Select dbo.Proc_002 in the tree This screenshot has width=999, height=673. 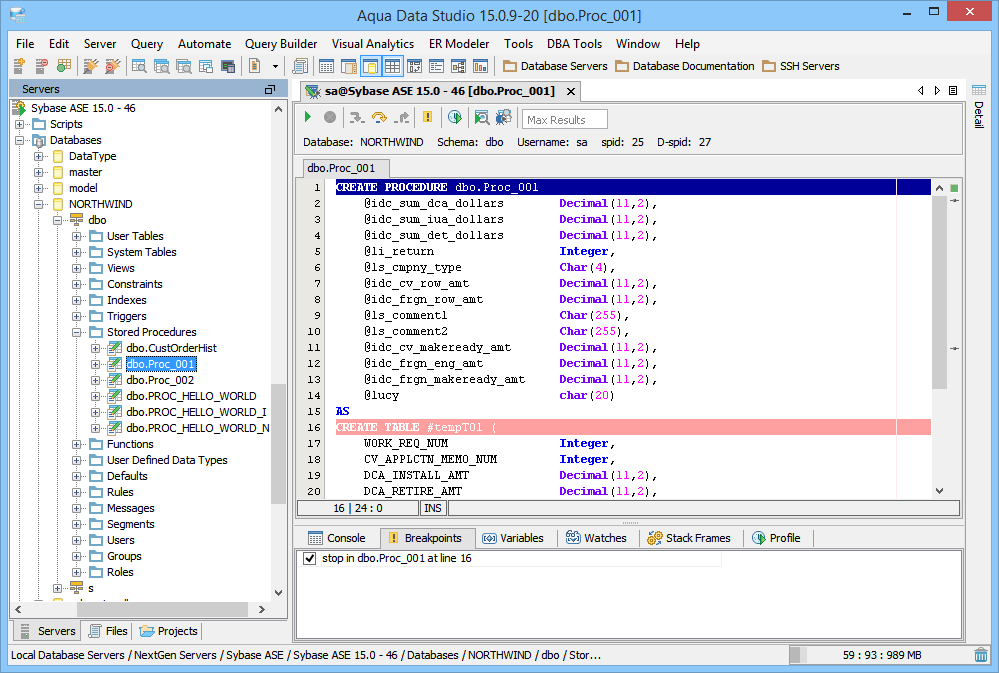[x=160, y=380]
